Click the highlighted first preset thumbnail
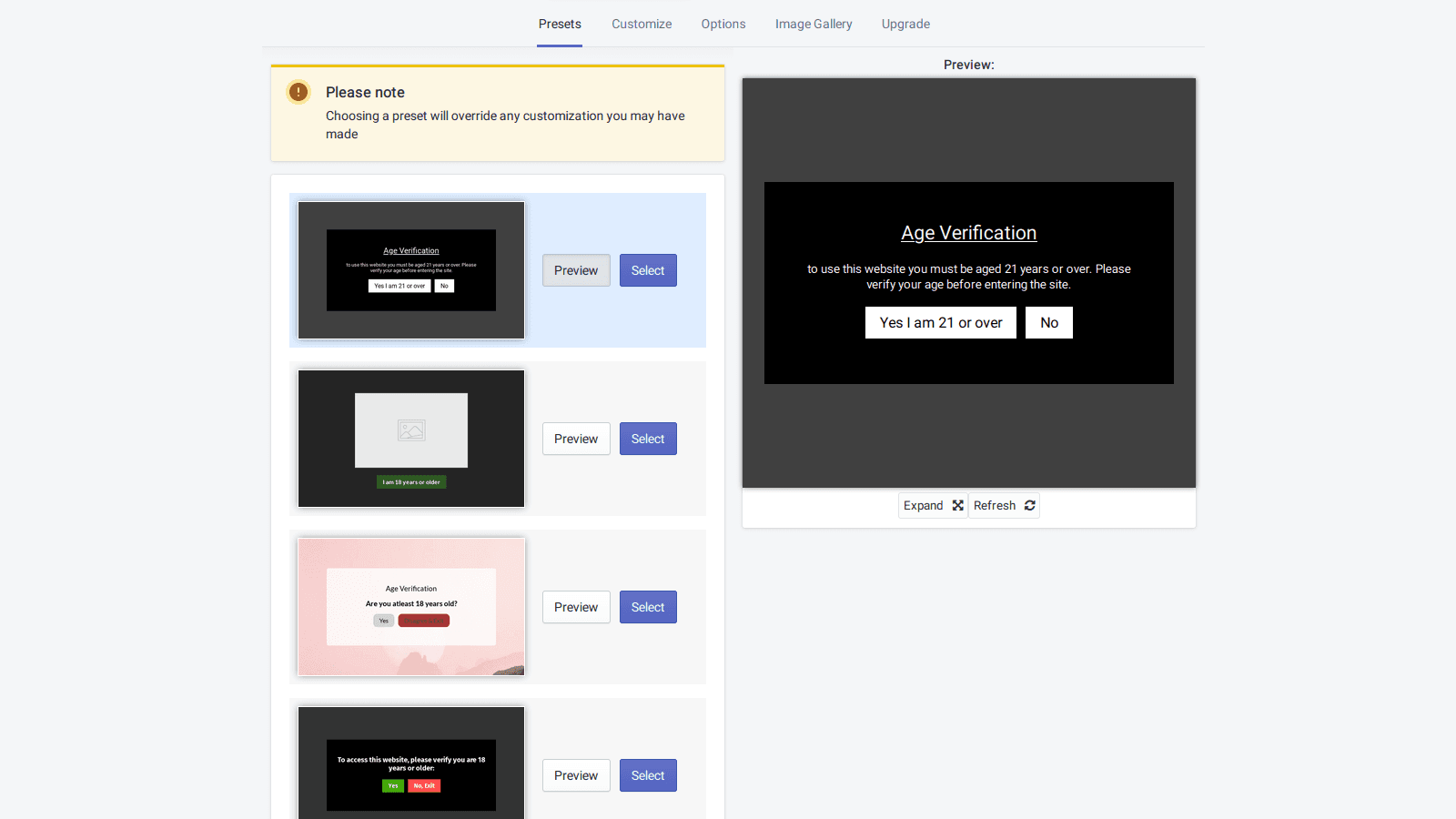Viewport: 1456px width, 819px height. [x=410, y=270]
